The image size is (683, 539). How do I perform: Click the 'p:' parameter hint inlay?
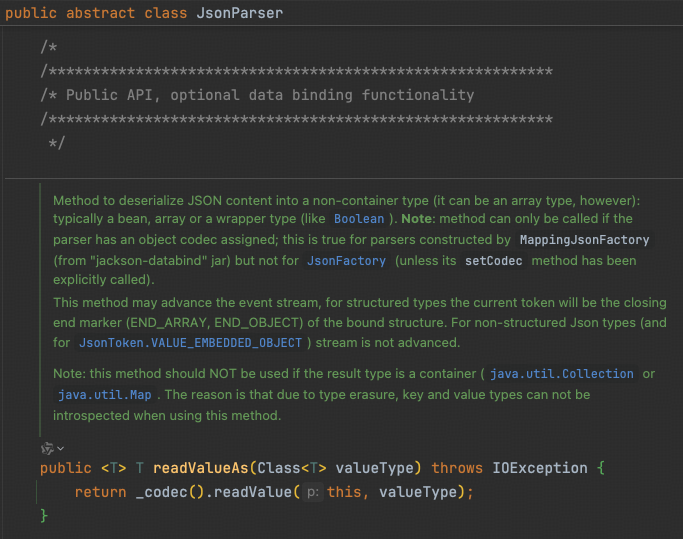coord(311,492)
